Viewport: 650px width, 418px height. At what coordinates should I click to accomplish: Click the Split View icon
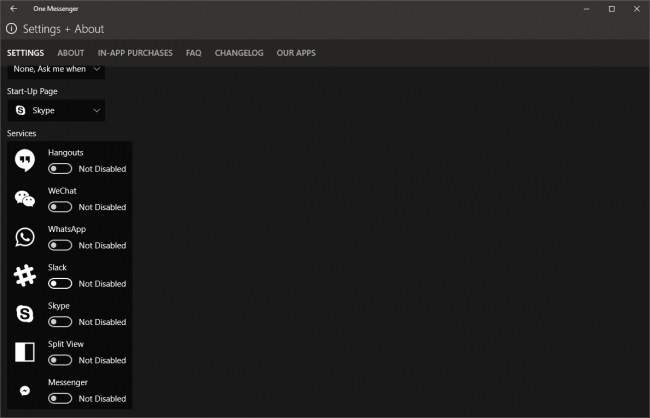pyautogui.click(x=25, y=352)
